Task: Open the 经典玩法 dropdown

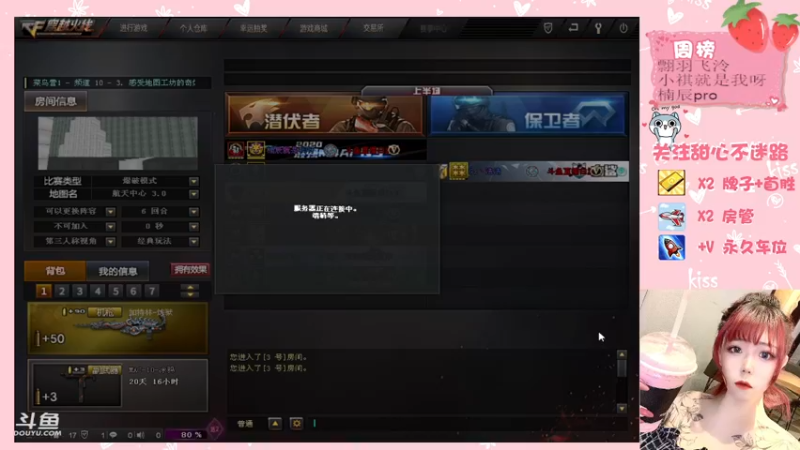Action: pos(193,241)
